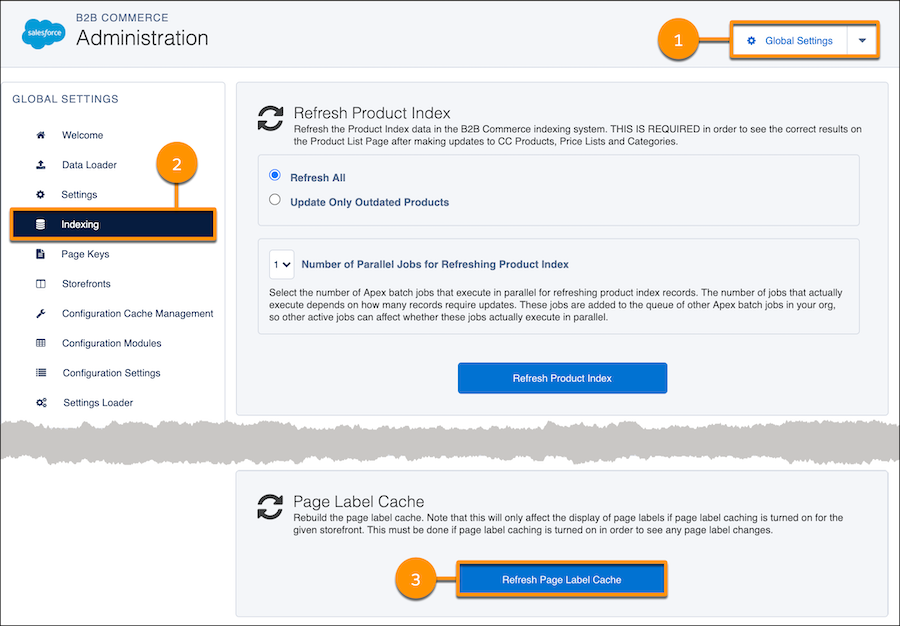Image resolution: width=900 pixels, height=626 pixels.
Task: Select Welcome in the Global Settings sidebar
Action: coord(82,135)
